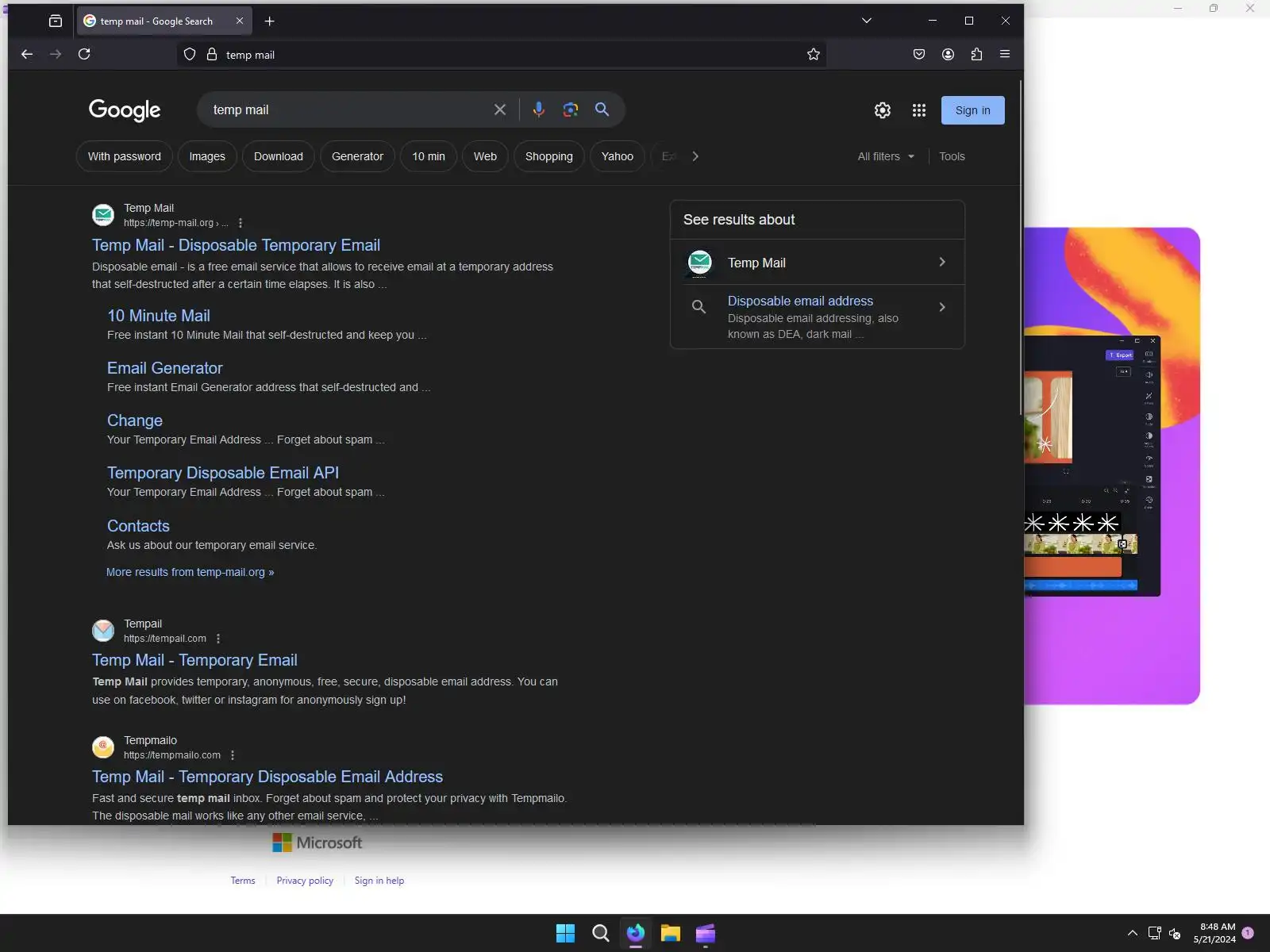Open Sign in help in background window

coord(379,881)
